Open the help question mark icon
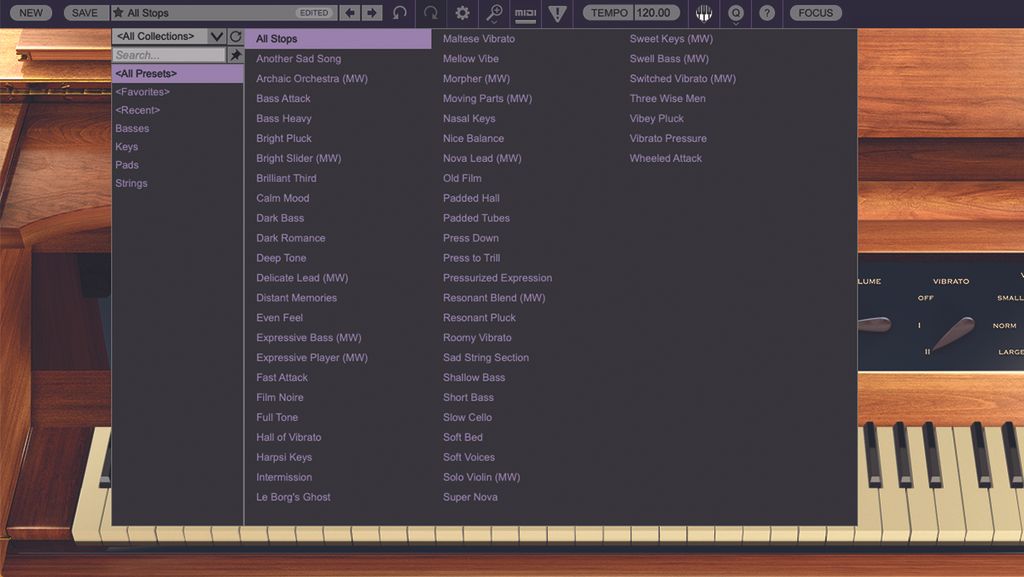 click(x=767, y=12)
